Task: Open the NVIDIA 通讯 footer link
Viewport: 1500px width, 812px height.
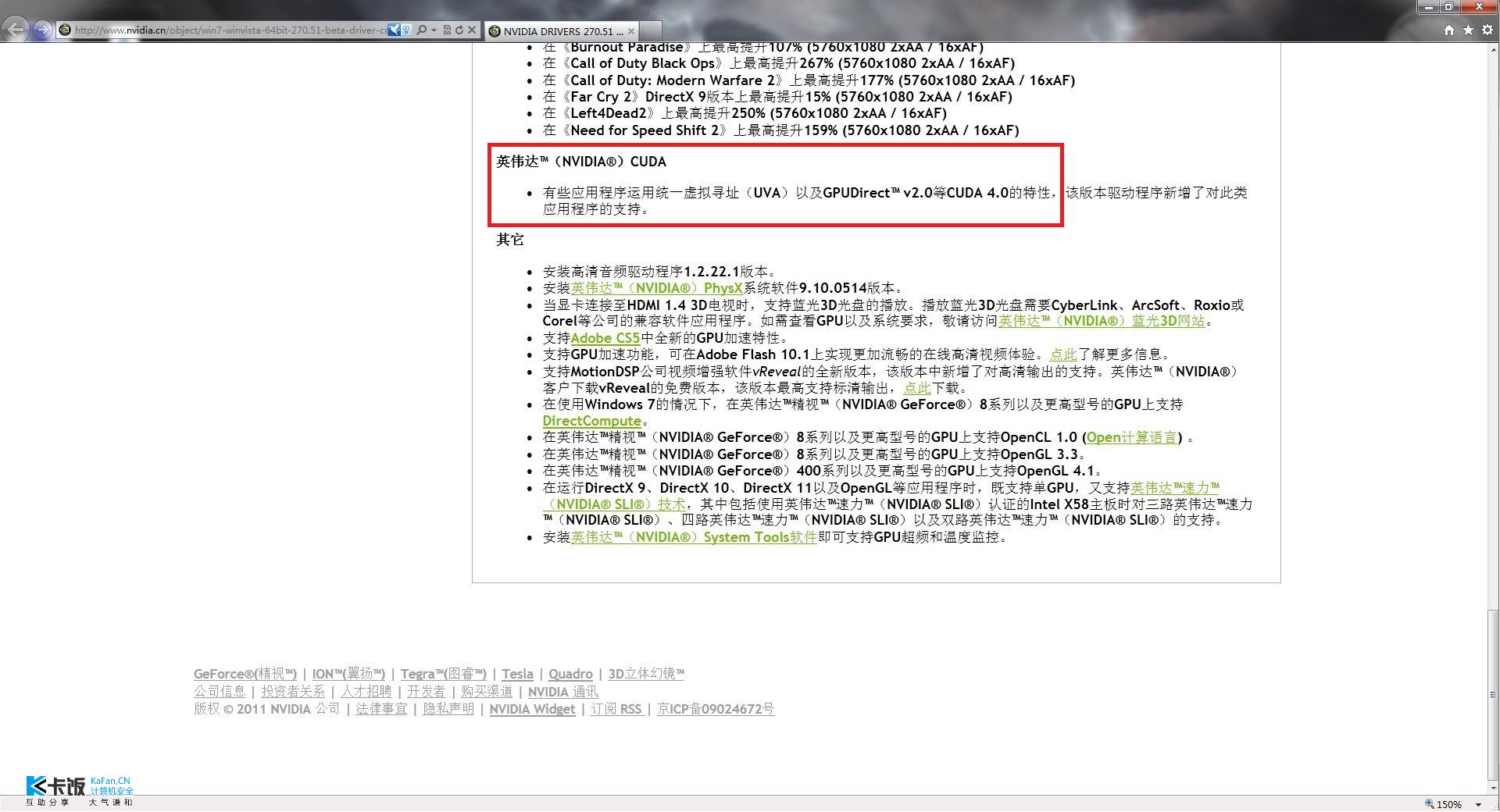Action: pyautogui.click(x=562, y=692)
